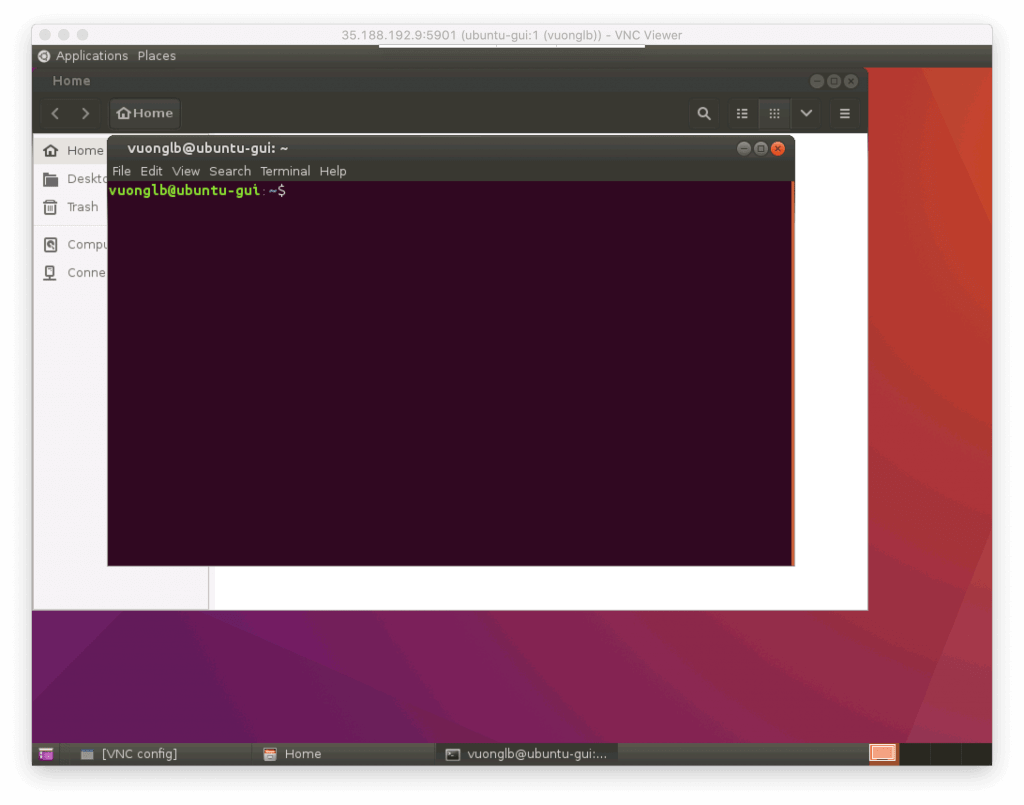1024x805 pixels.
Task: Open the terminal Edit menu
Action: [x=151, y=171]
